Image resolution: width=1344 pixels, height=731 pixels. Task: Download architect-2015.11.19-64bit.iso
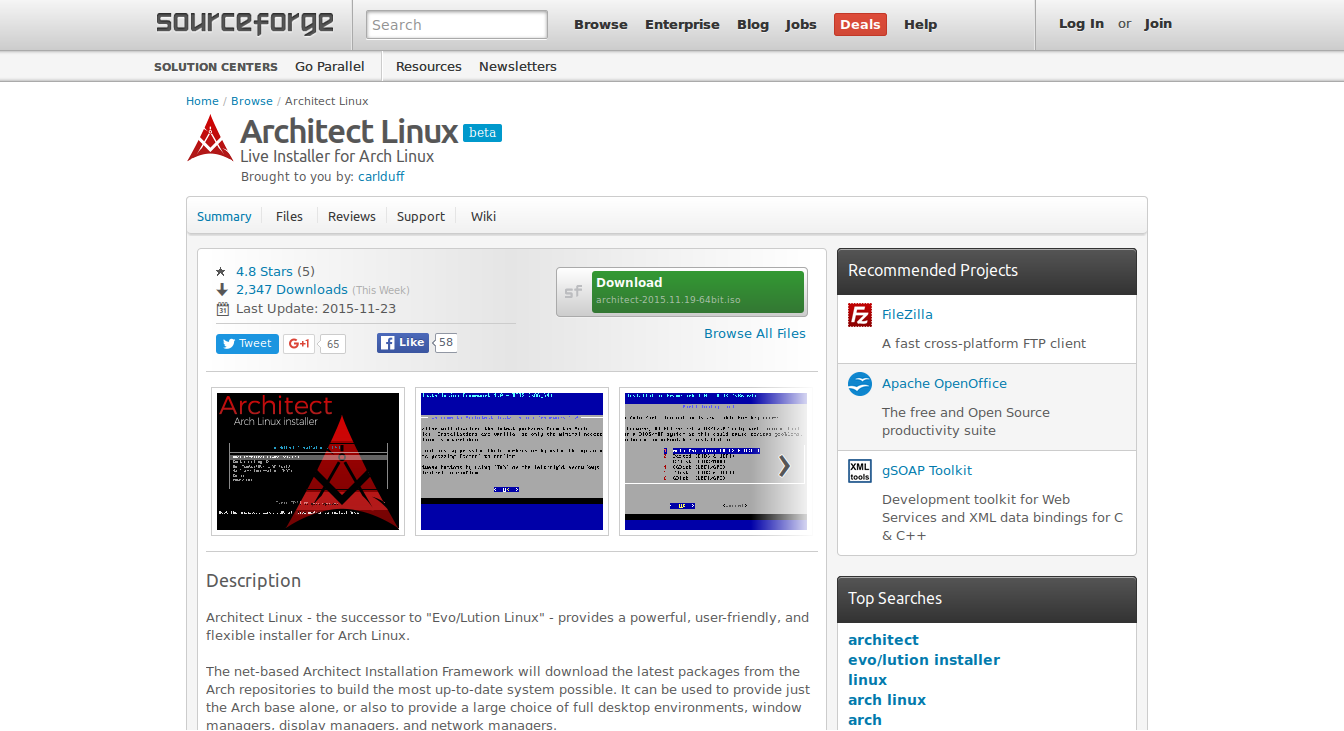698,291
